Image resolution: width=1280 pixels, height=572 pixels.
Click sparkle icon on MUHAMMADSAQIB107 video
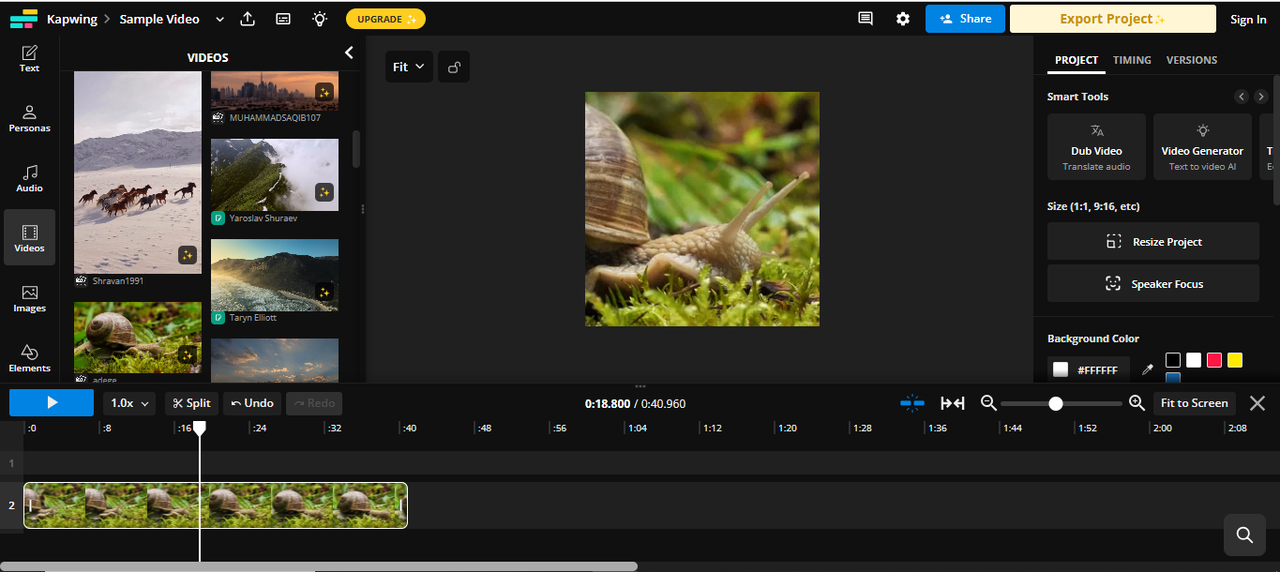tap(324, 92)
